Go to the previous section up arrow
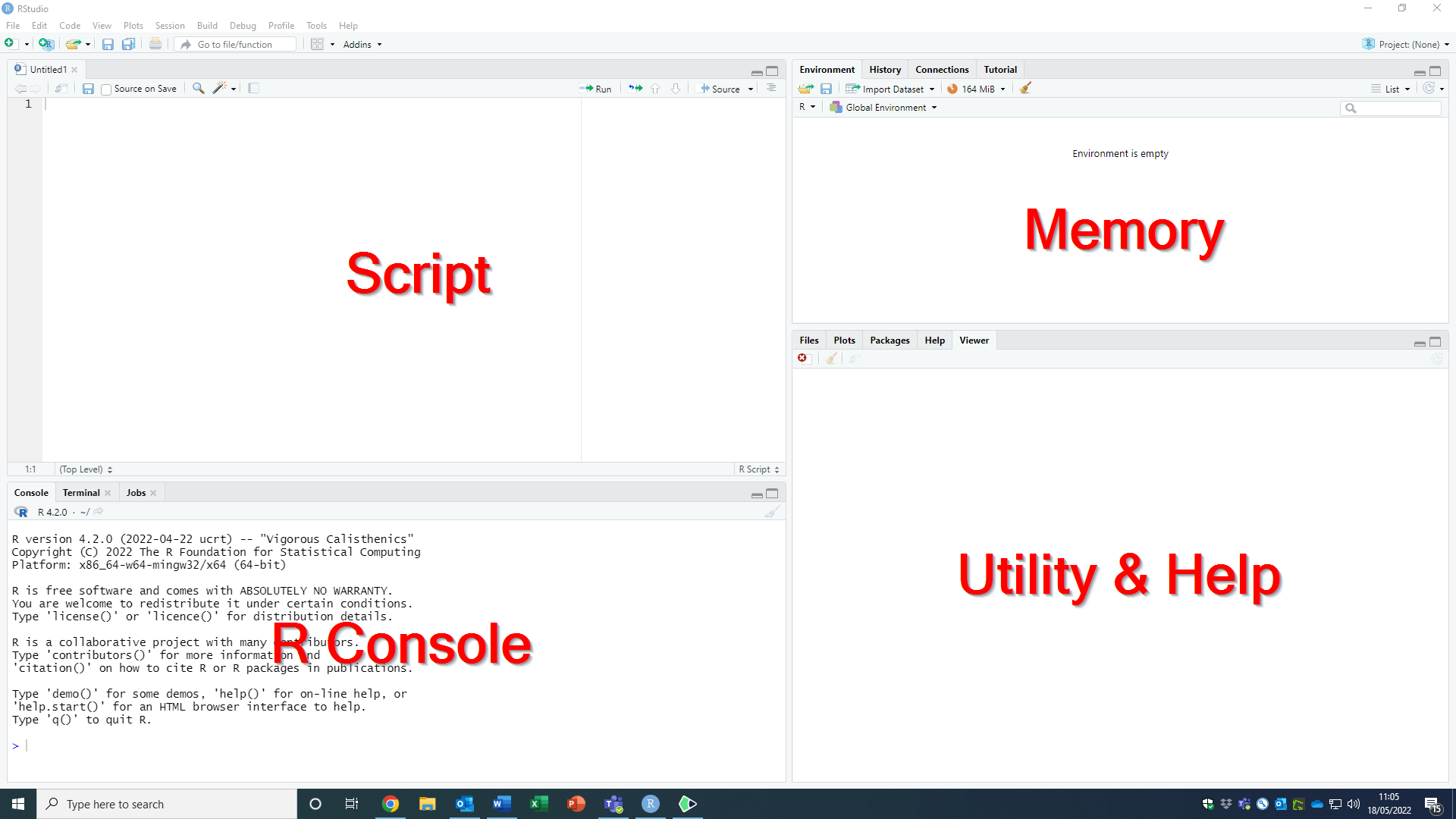Viewport: 1456px width, 819px height. [655, 89]
